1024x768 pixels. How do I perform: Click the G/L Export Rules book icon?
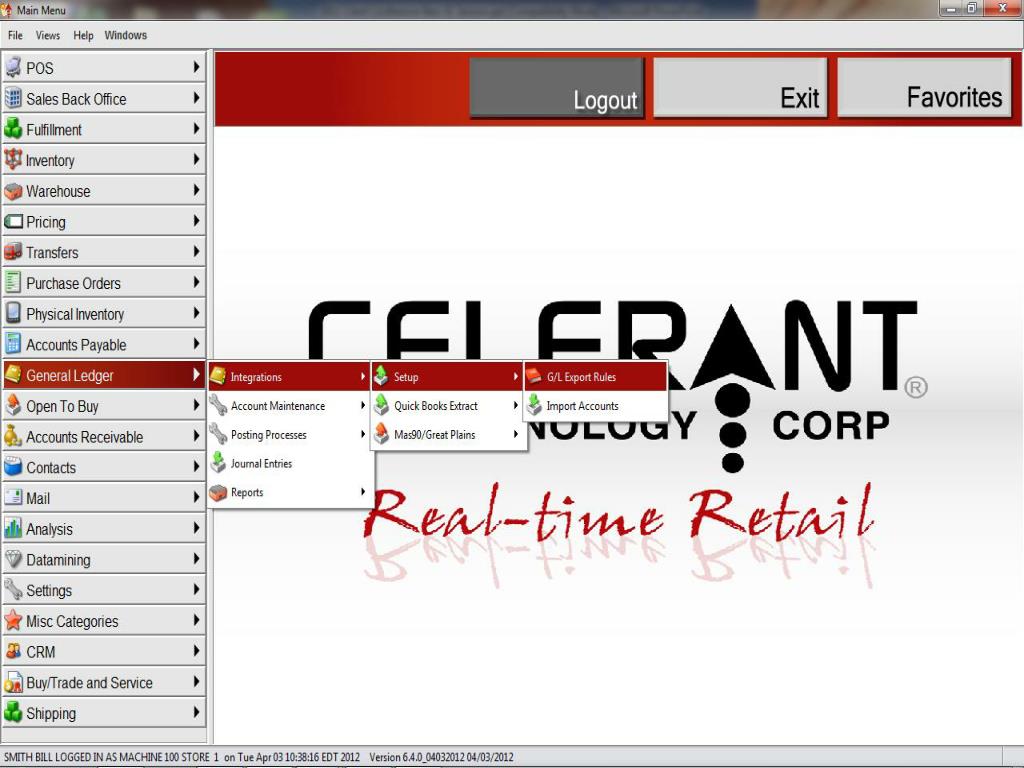[x=534, y=376]
